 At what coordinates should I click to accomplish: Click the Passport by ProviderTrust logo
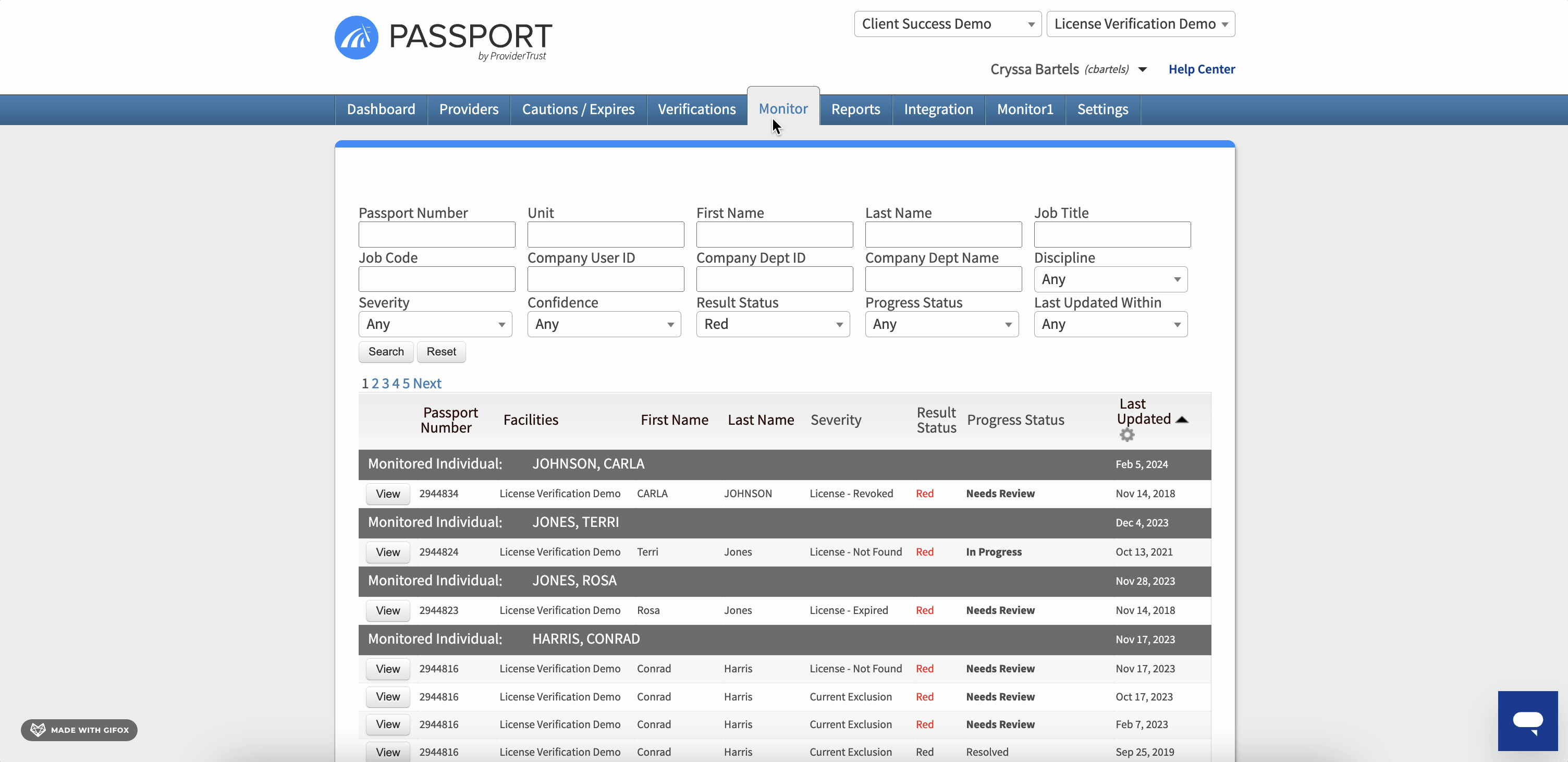[x=443, y=38]
